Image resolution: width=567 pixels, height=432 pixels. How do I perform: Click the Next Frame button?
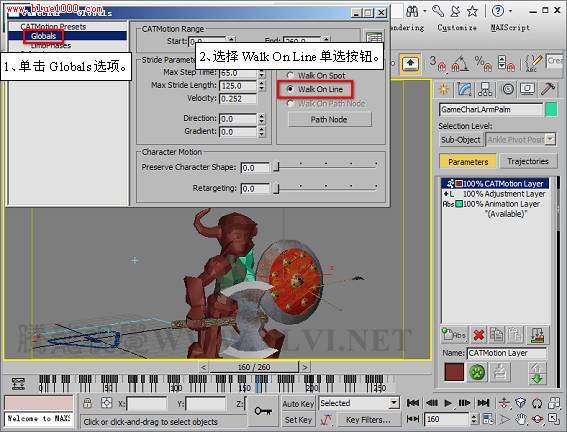point(464,403)
